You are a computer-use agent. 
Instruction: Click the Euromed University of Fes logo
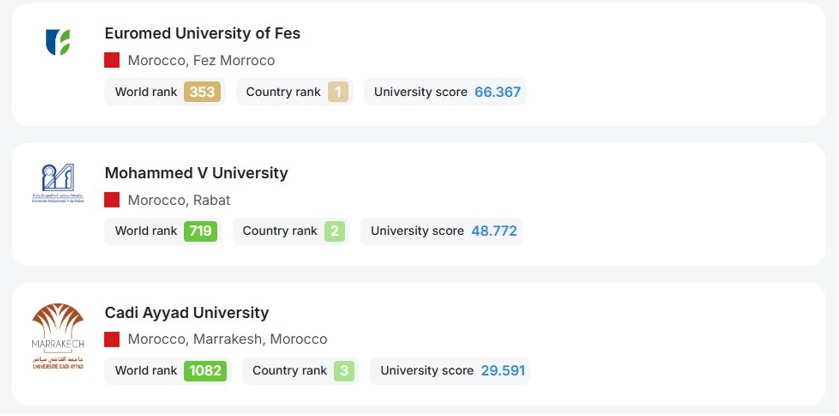(58, 42)
